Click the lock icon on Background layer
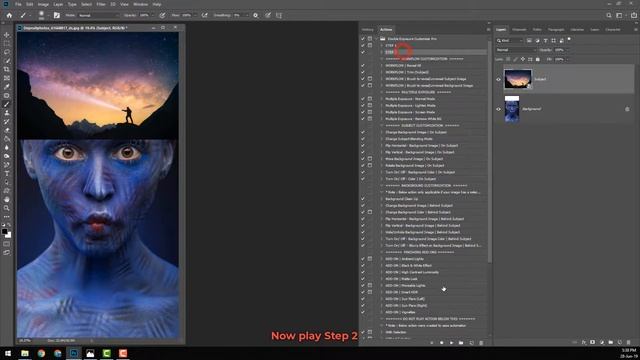This screenshot has width=640, height=360. coord(627,109)
